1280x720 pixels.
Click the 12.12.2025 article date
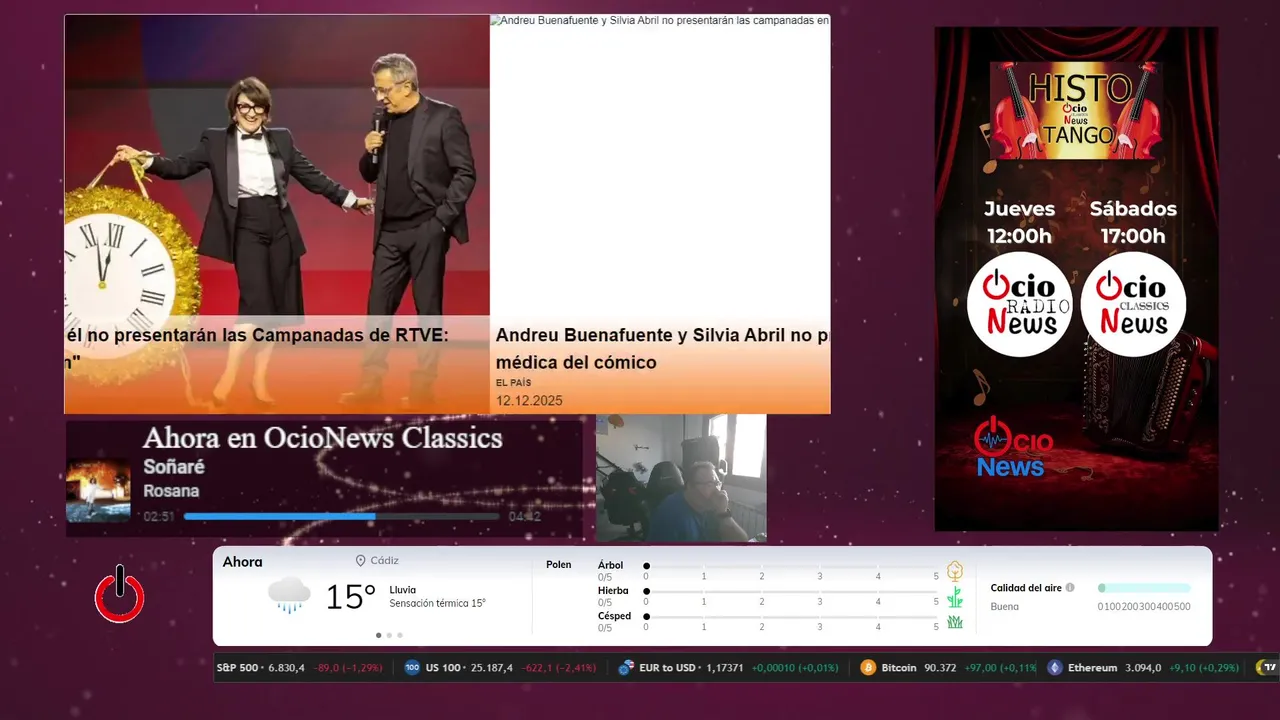click(529, 401)
